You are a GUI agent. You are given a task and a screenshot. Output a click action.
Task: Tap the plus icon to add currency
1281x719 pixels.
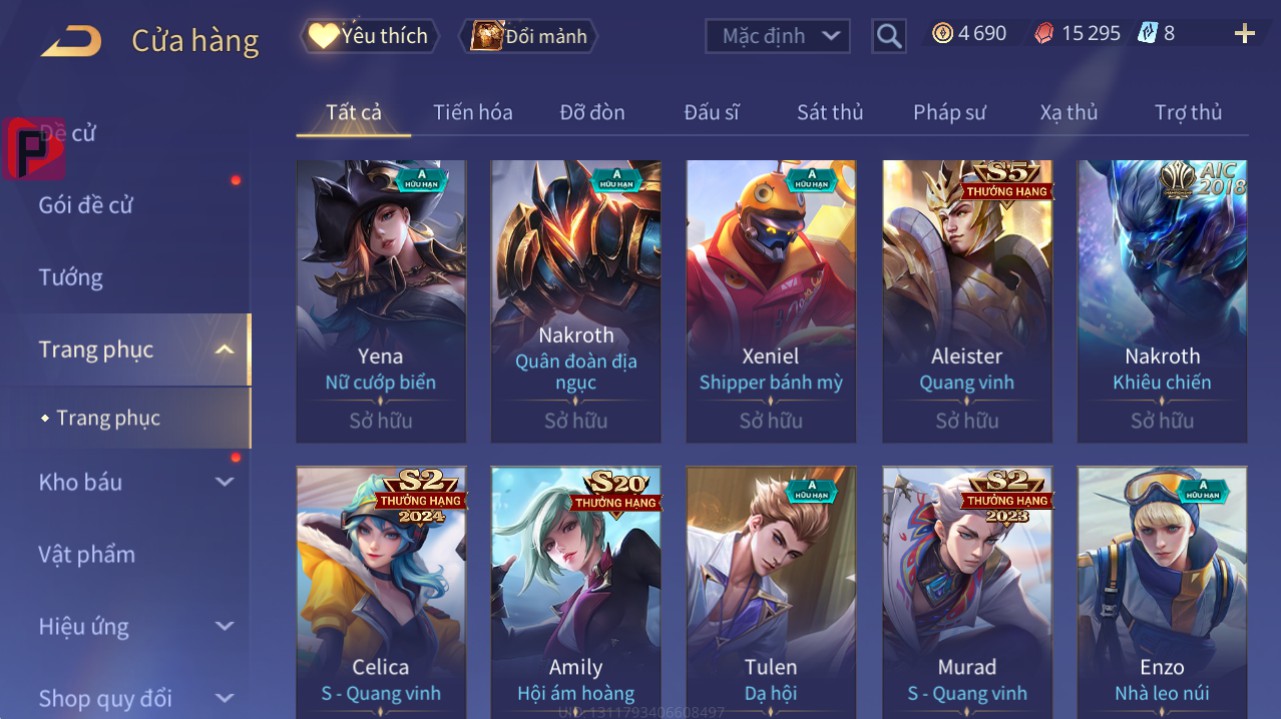tap(1244, 34)
